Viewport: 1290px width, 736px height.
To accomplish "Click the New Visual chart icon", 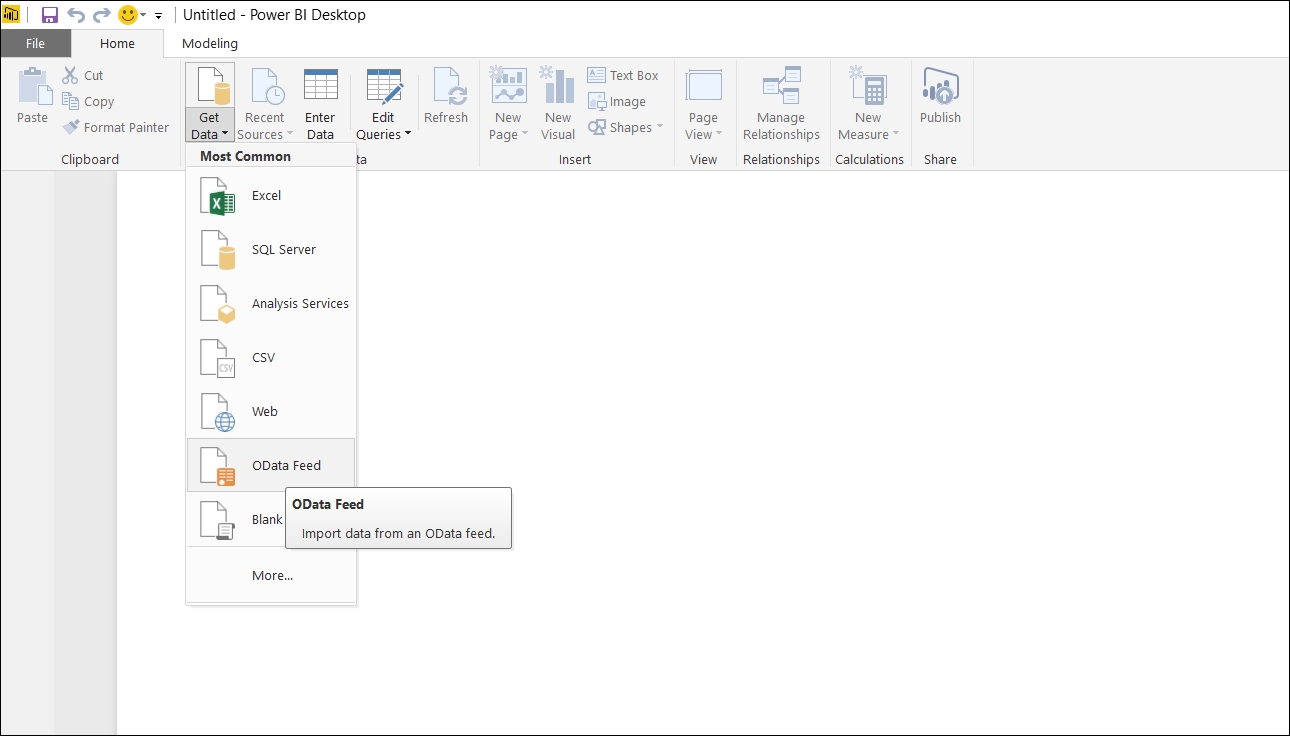I will point(558,85).
